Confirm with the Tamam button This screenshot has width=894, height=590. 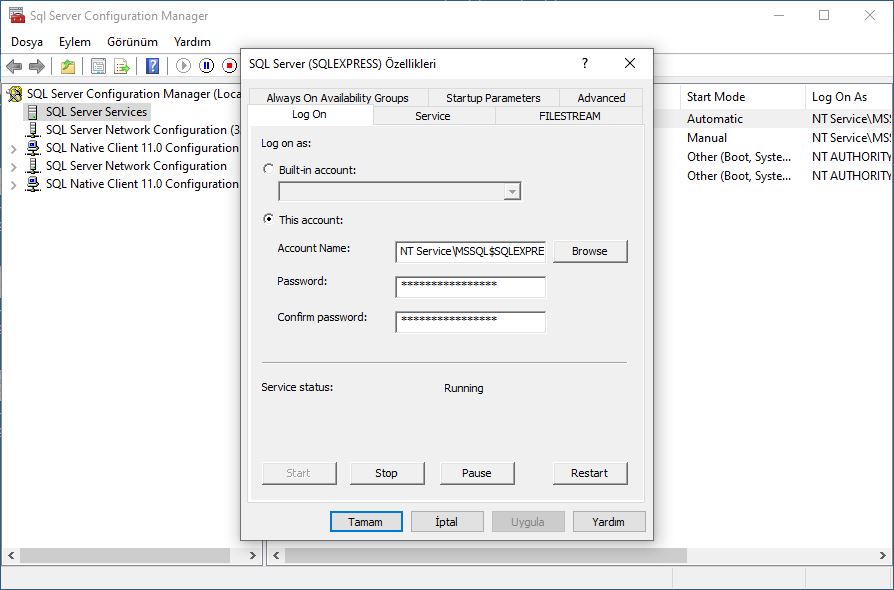(366, 522)
